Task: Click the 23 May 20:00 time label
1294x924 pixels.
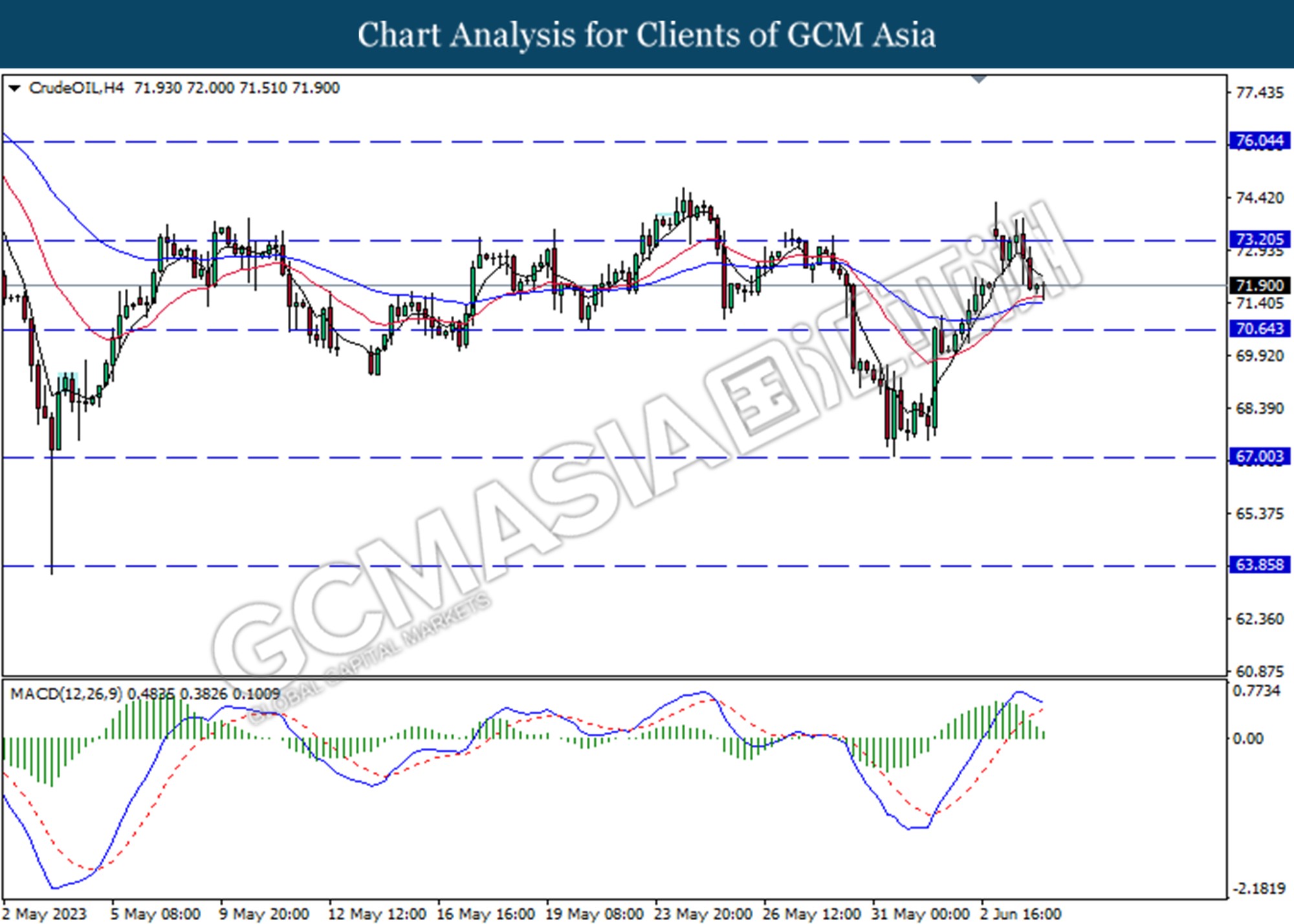Action: [x=703, y=914]
